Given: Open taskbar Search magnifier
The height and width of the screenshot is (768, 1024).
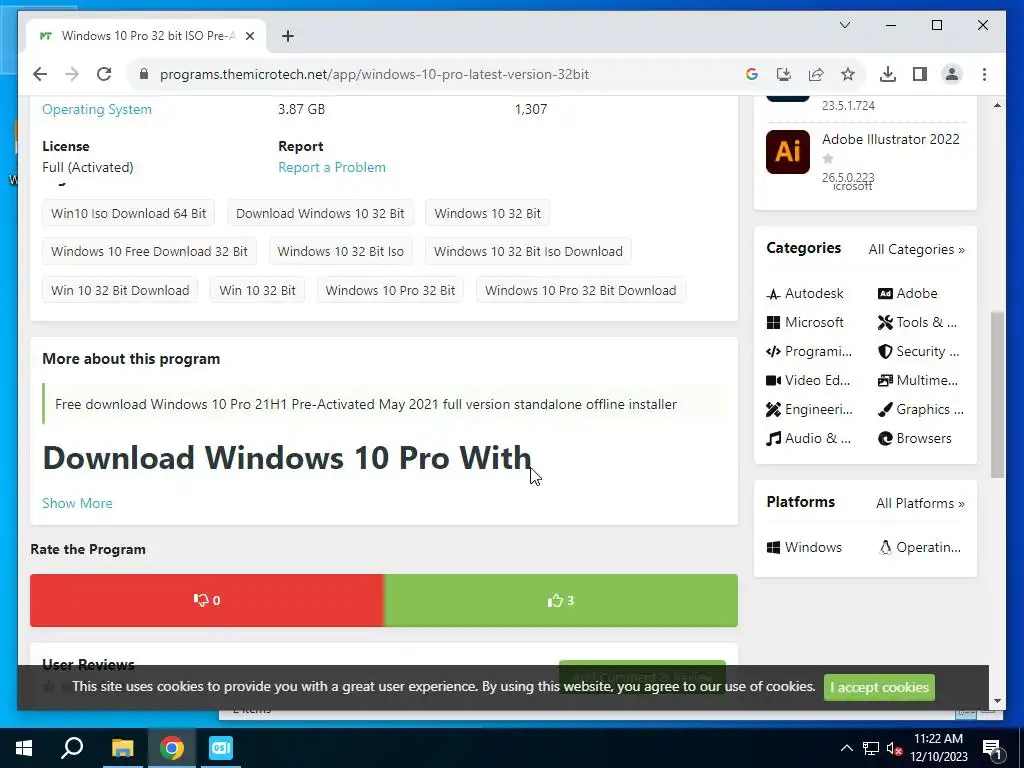Looking at the screenshot, I should point(72,748).
